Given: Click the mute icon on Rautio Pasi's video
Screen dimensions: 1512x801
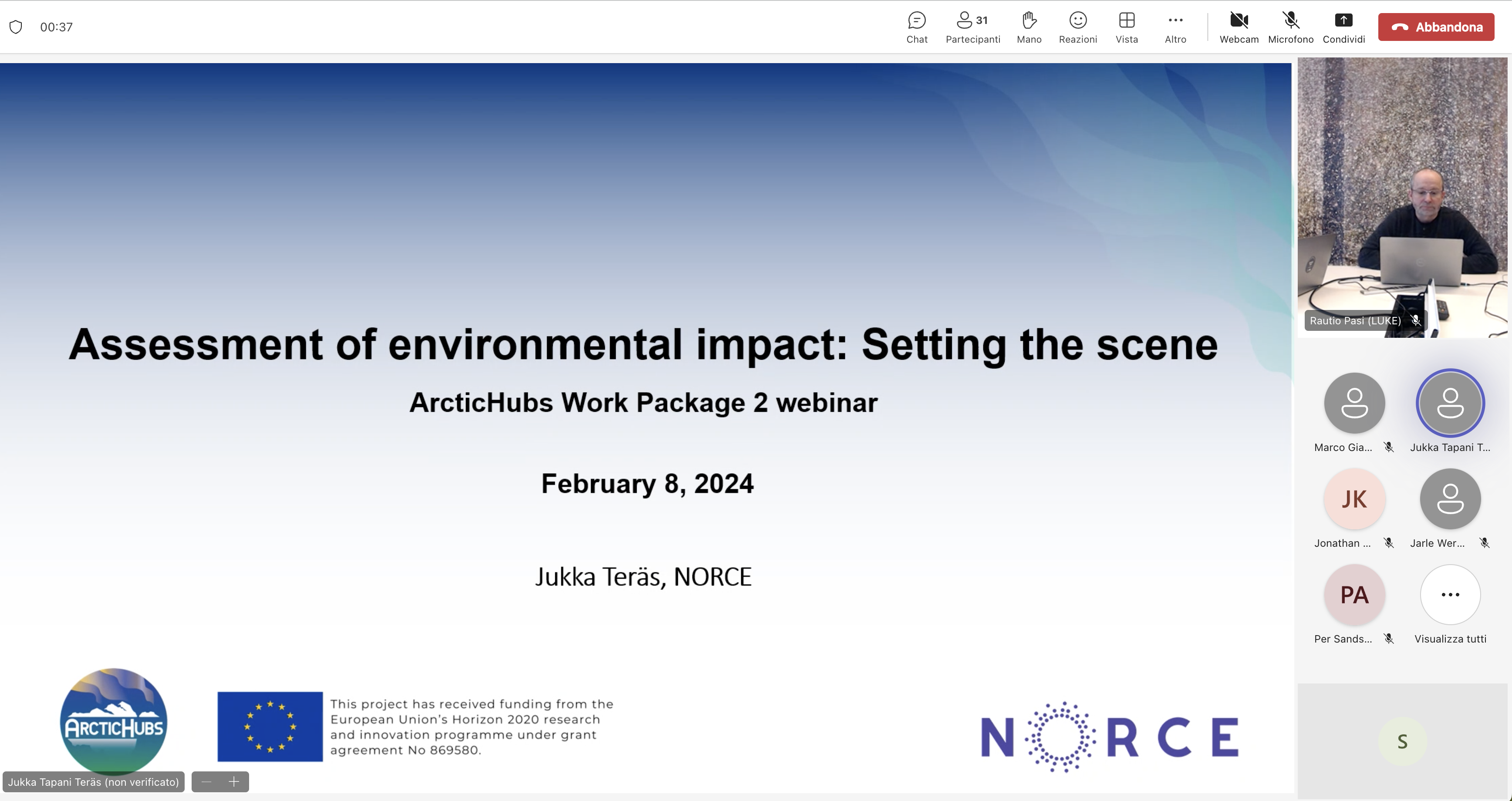Looking at the screenshot, I should (1416, 320).
